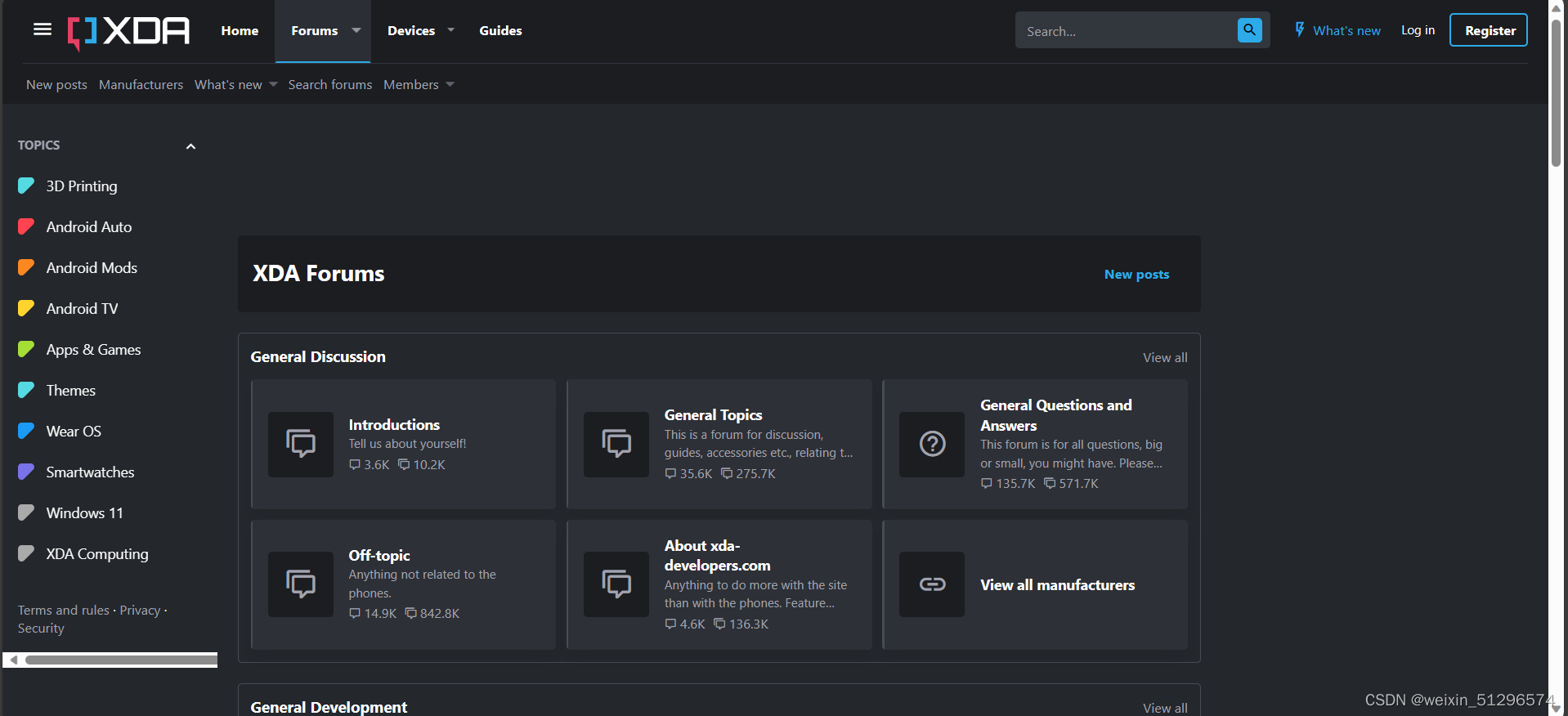
Task: Click the General Development section heading
Action: tap(329, 707)
